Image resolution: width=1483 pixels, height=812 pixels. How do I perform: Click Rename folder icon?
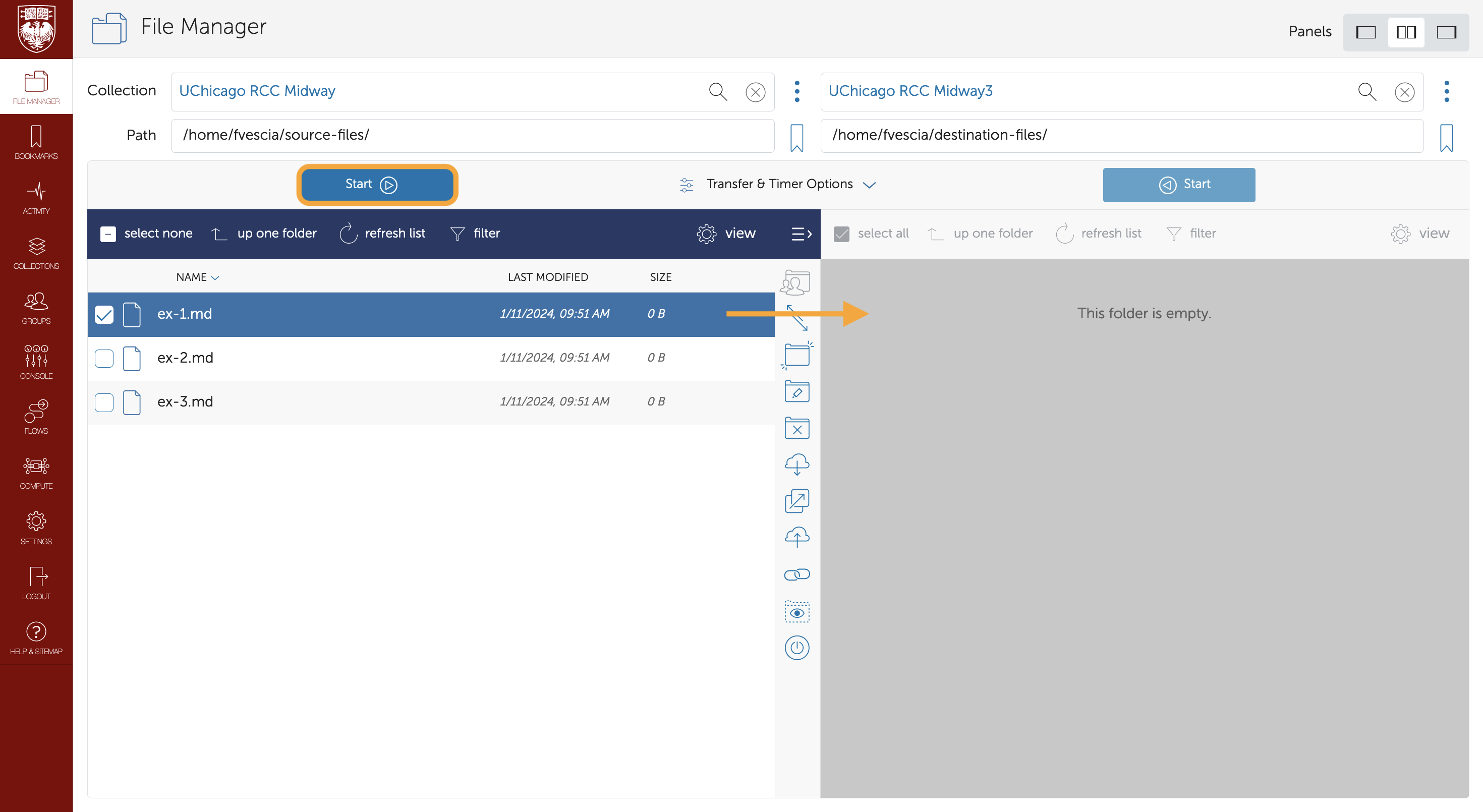click(797, 391)
